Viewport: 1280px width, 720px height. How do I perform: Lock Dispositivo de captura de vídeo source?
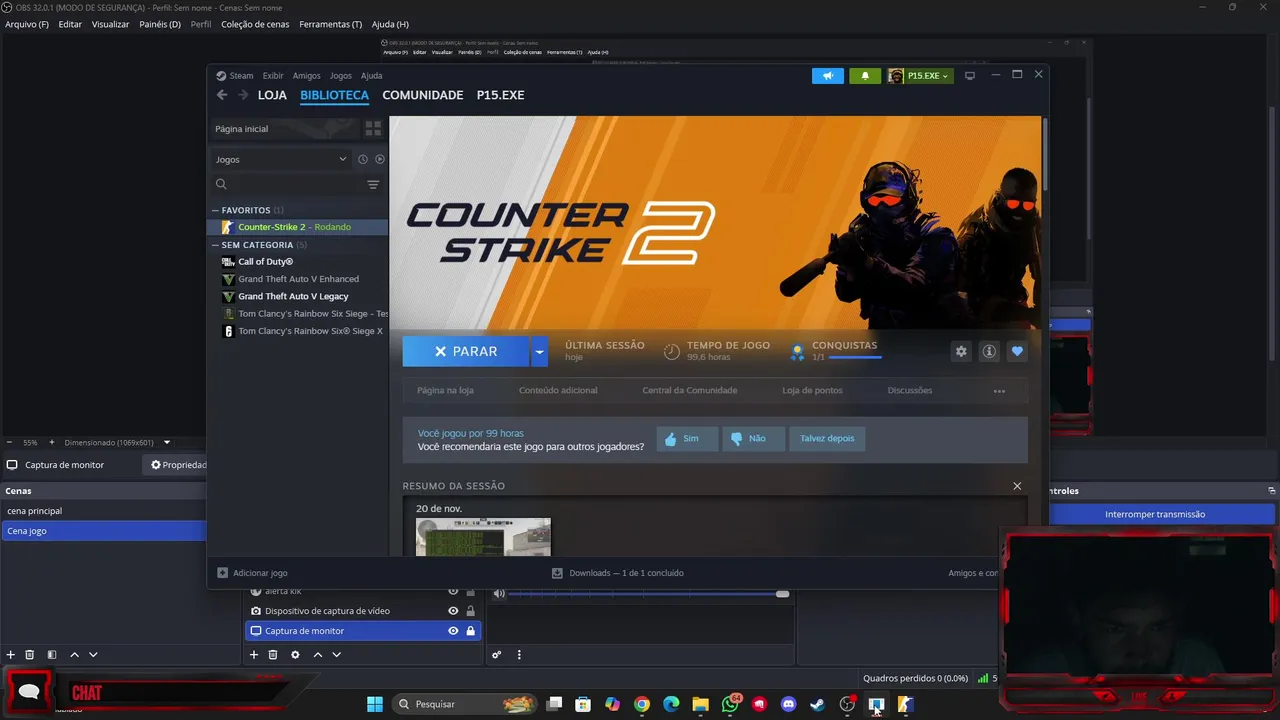click(x=470, y=611)
